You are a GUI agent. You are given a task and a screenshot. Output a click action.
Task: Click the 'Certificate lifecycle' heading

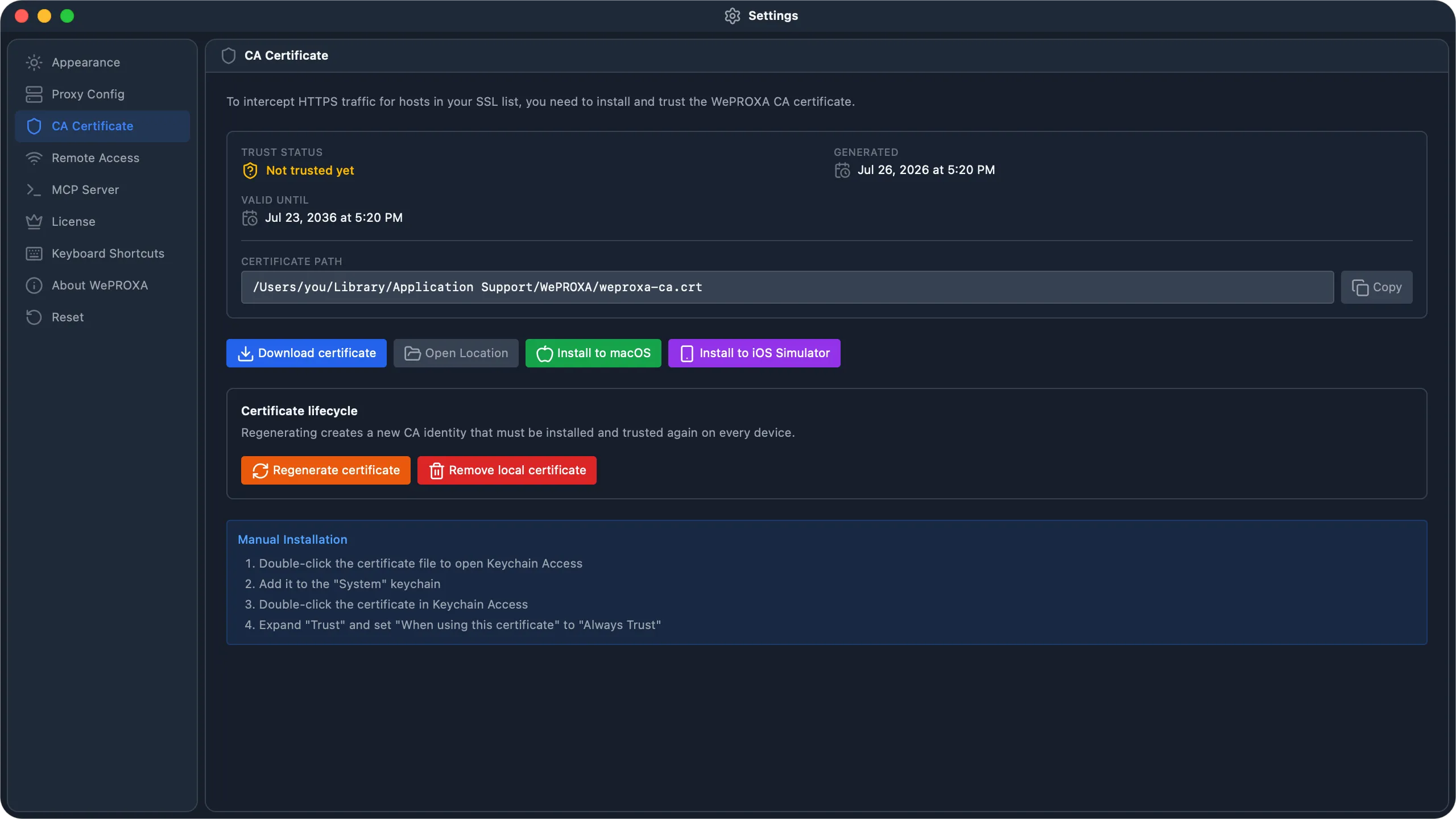299,411
